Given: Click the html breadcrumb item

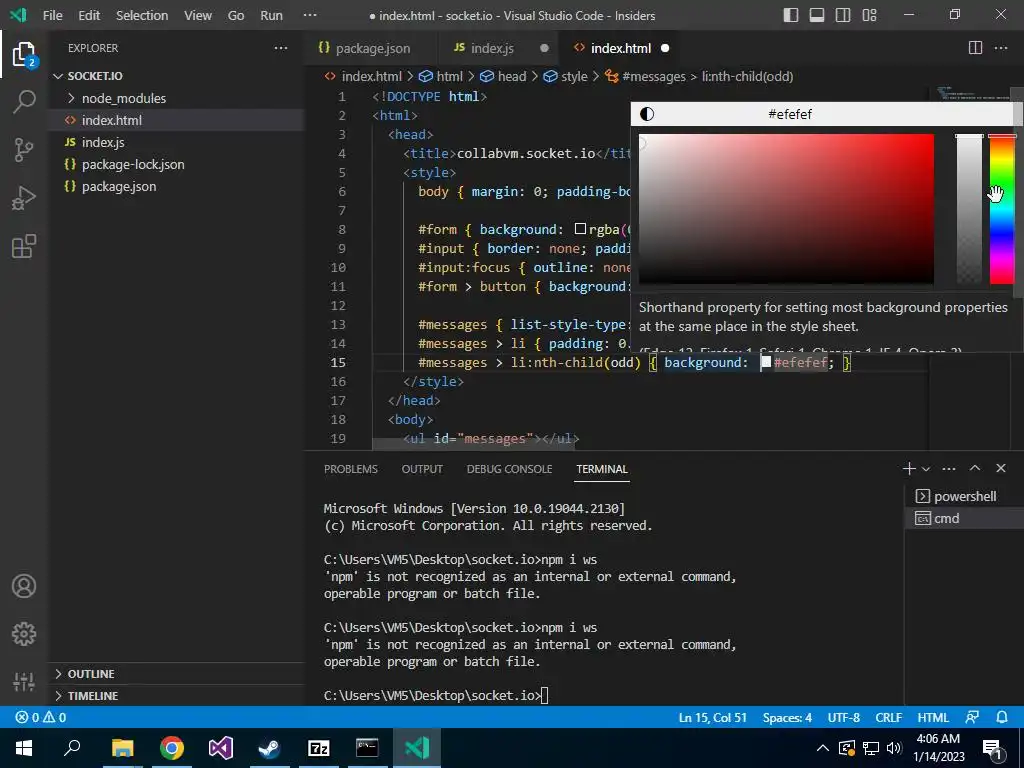Looking at the screenshot, I should (441, 76).
